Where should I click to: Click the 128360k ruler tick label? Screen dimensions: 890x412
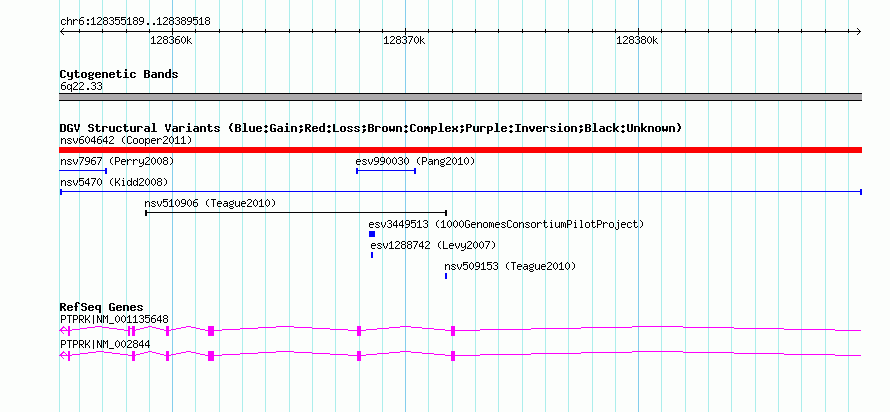[171, 40]
